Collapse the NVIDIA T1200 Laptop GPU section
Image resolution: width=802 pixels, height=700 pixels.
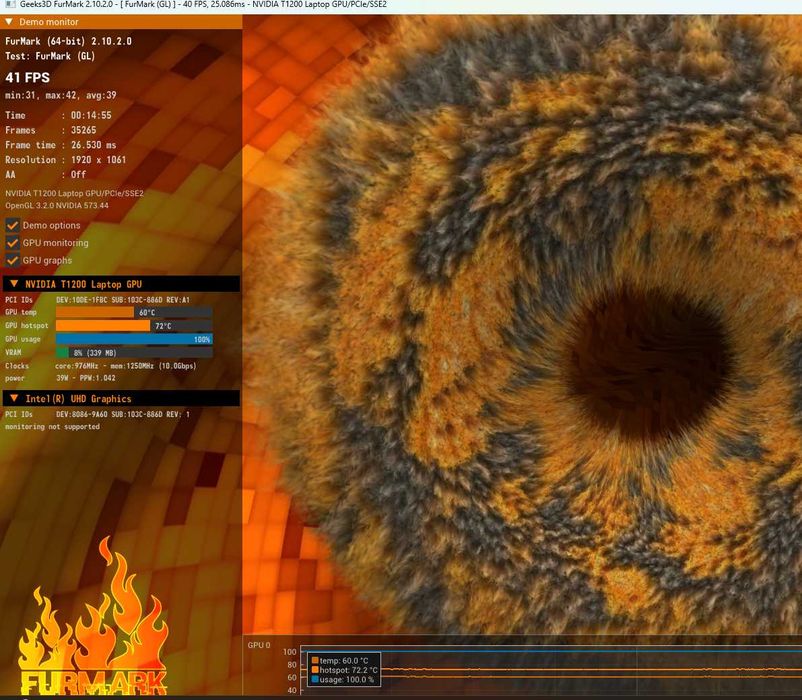[14, 284]
